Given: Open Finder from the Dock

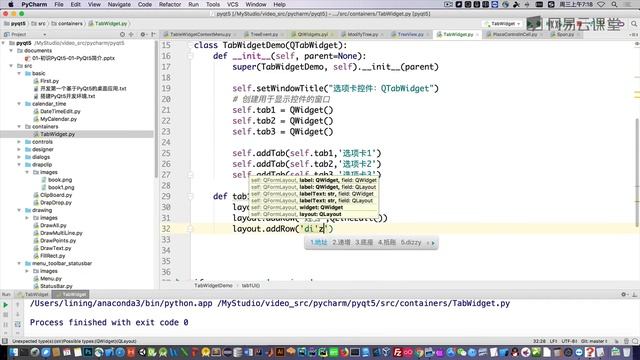Looking at the screenshot, I should (14, 352).
